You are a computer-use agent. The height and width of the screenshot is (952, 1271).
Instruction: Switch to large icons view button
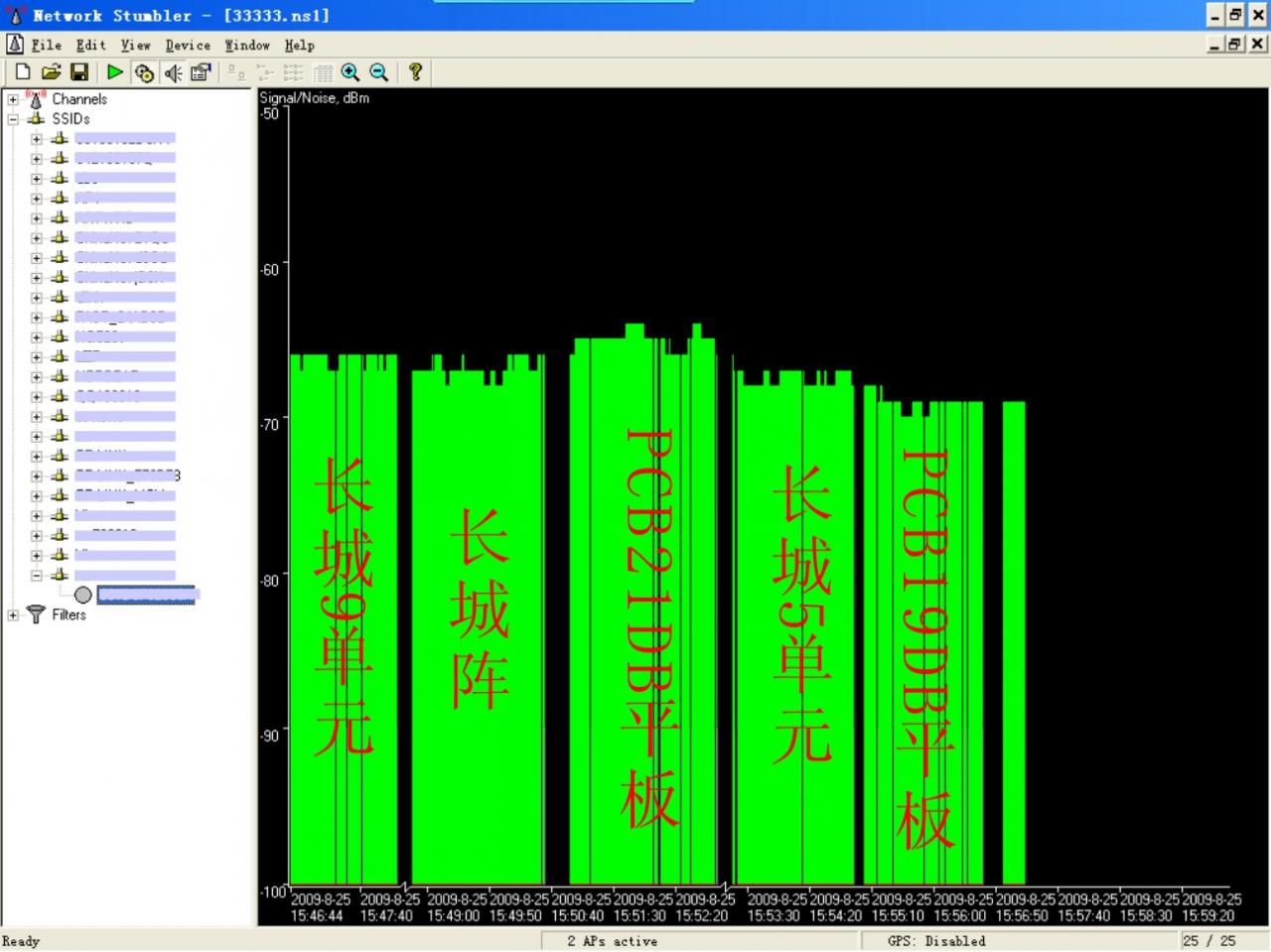point(236,72)
